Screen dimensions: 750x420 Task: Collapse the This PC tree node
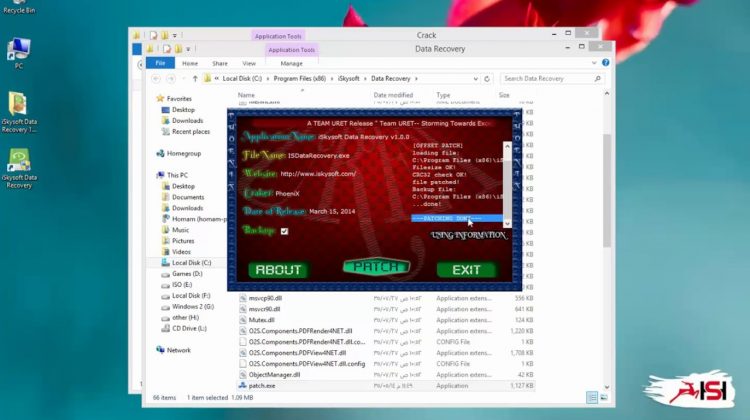click(150, 175)
